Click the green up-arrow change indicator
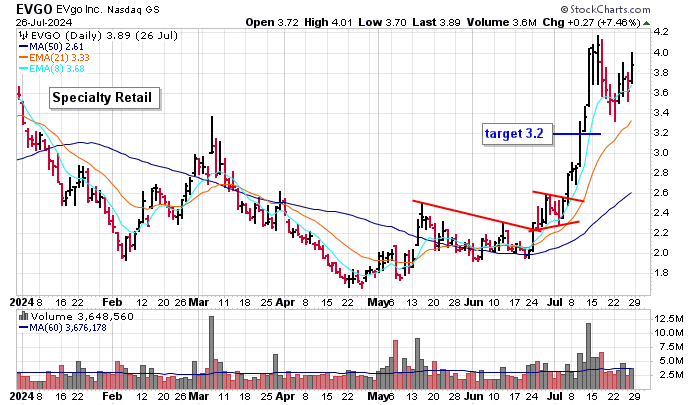Screen dimensions: 700x405 pos(646,23)
